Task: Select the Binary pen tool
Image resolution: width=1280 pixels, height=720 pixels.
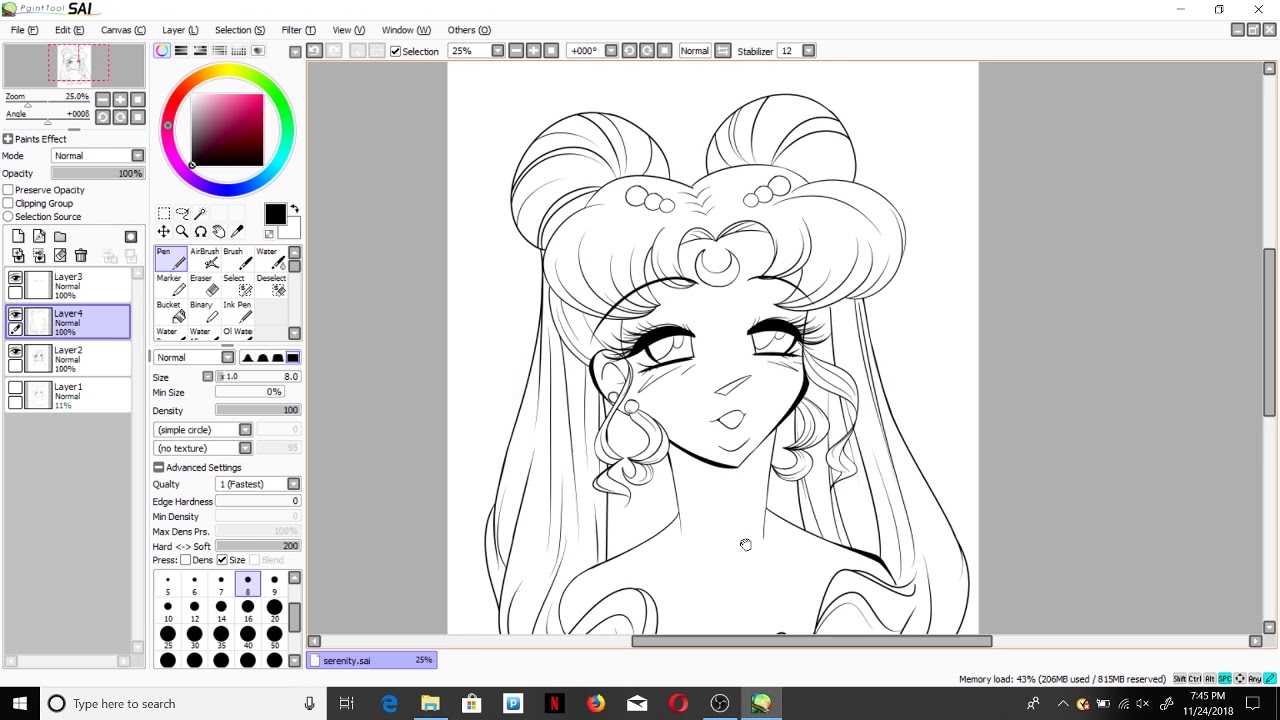Action: (204, 312)
